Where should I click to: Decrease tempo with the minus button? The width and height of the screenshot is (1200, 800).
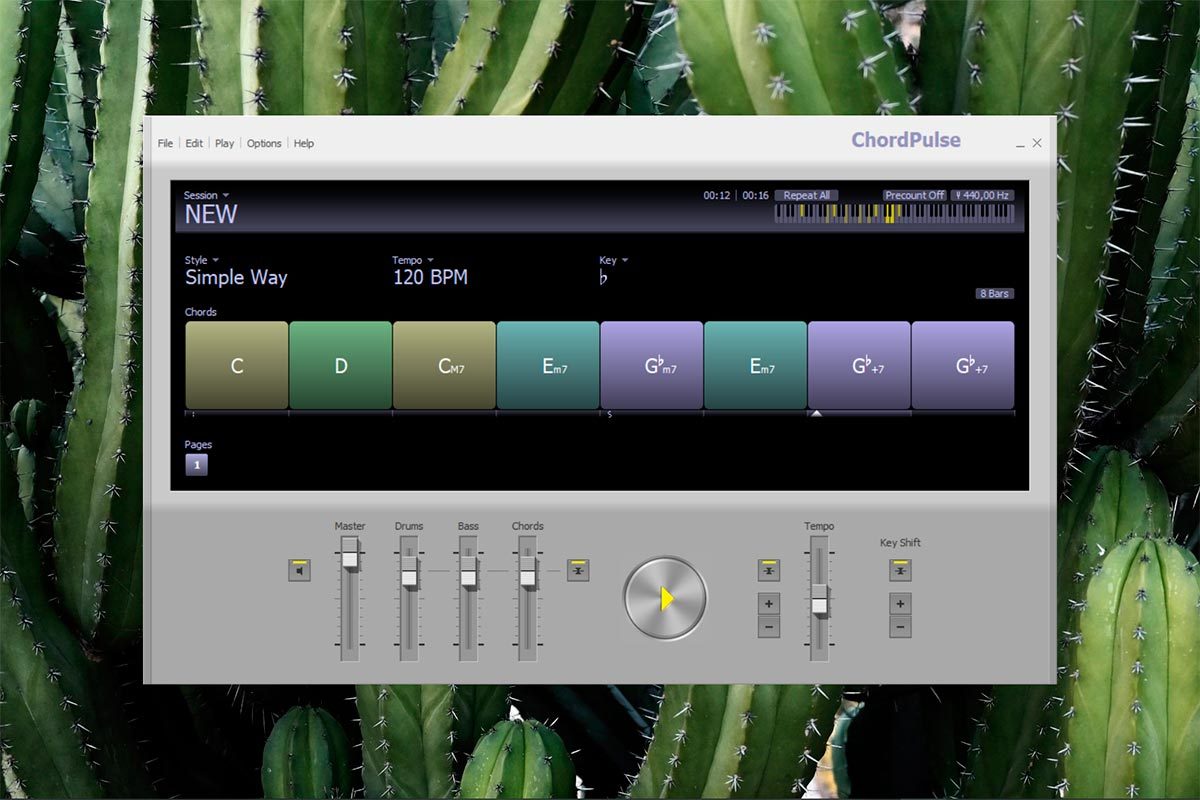[769, 627]
